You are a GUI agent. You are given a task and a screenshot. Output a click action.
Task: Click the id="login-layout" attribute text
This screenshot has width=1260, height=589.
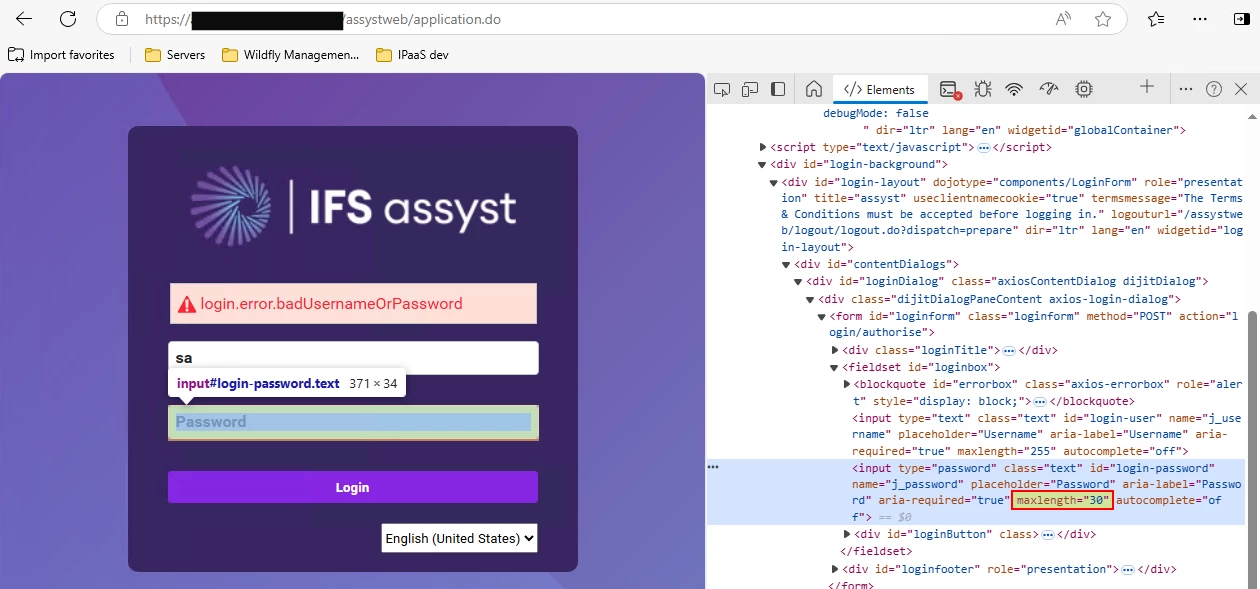click(x=869, y=182)
